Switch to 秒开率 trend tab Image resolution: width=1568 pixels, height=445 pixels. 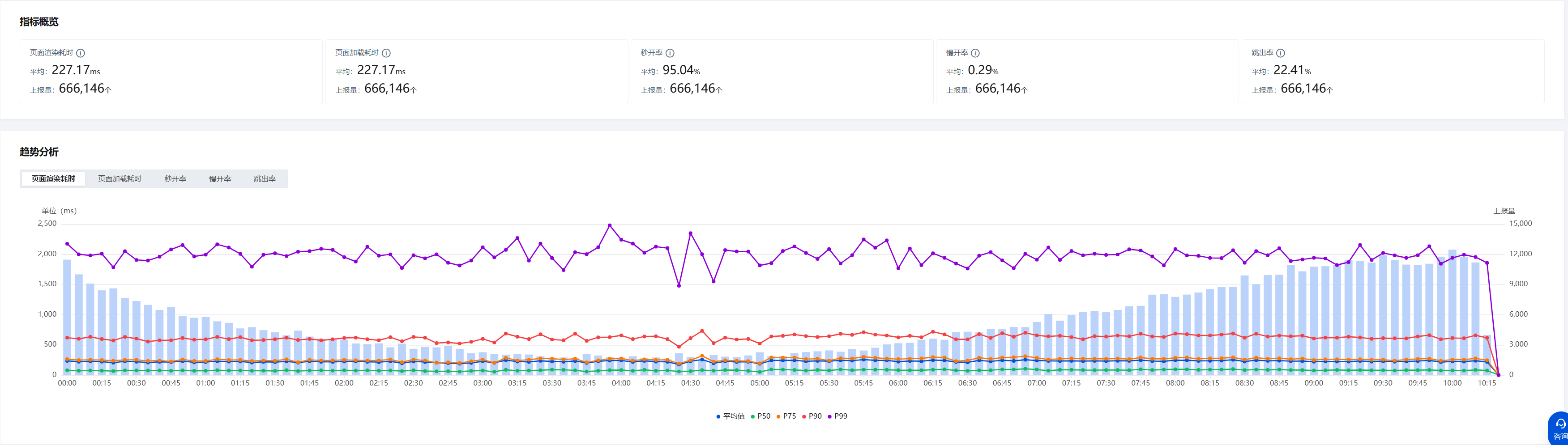pyautogui.click(x=175, y=179)
